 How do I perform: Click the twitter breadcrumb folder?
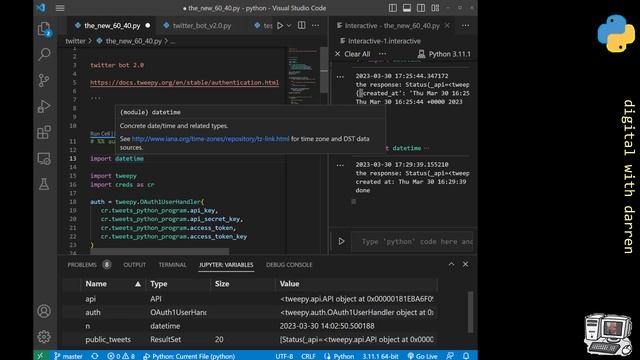point(76,41)
